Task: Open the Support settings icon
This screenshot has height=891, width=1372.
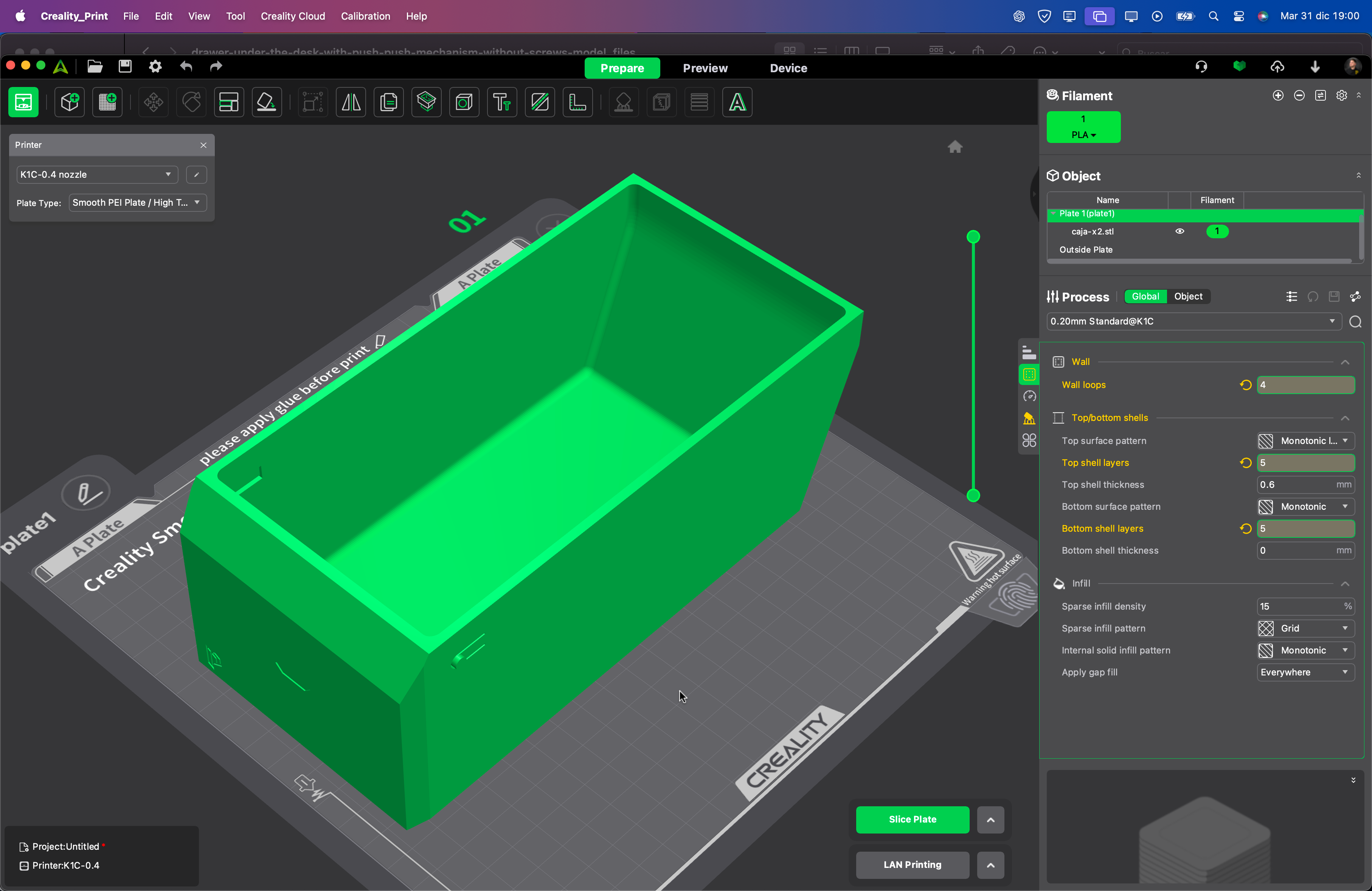Action: [x=1029, y=418]
